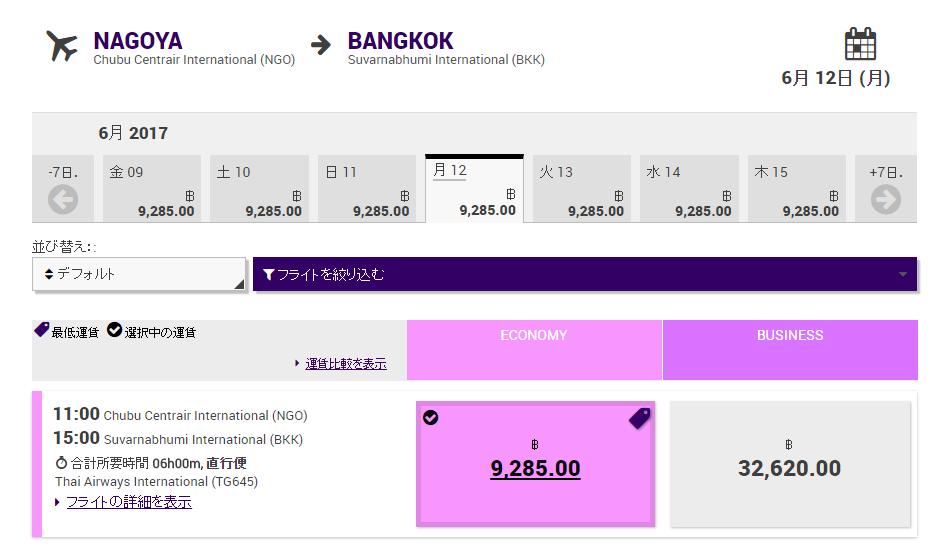Click the ECONOMY column header
The height and width of the screenshot is (553, 933).
534,336
